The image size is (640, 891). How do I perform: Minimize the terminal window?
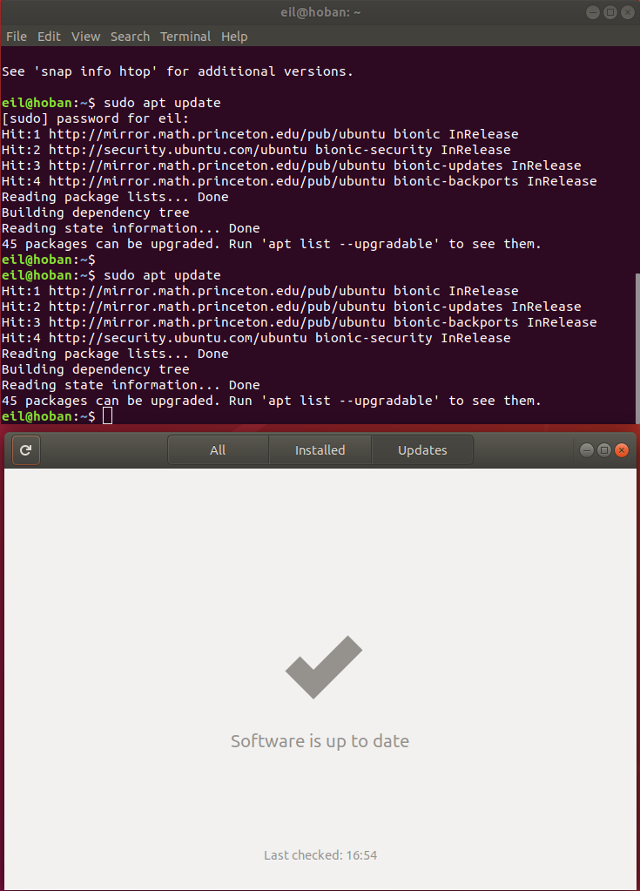pyautogui.click(x=593, y=12)
